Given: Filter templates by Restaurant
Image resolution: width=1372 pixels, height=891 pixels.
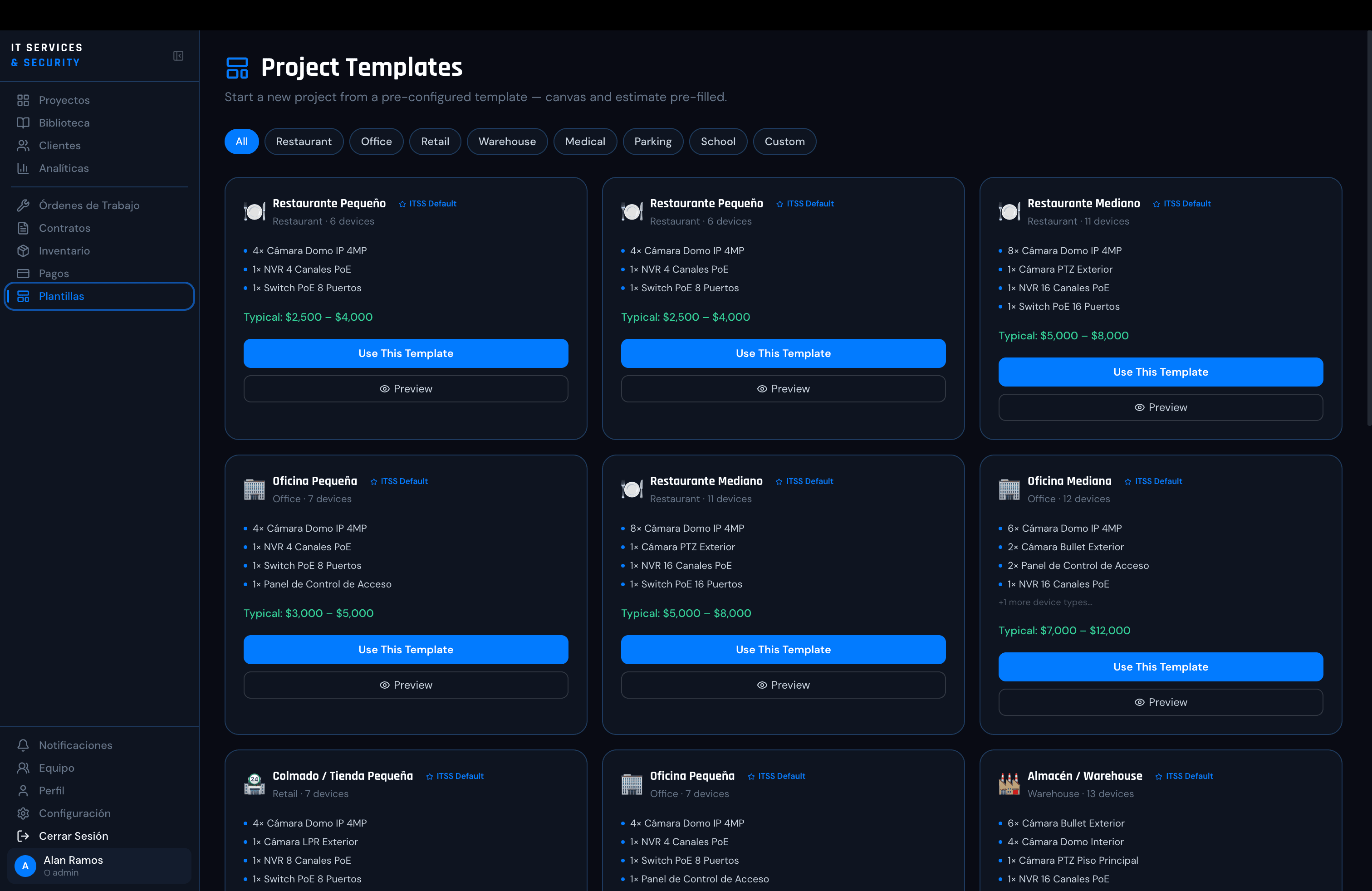Looking at the screenshot, I should coord(304,141).
